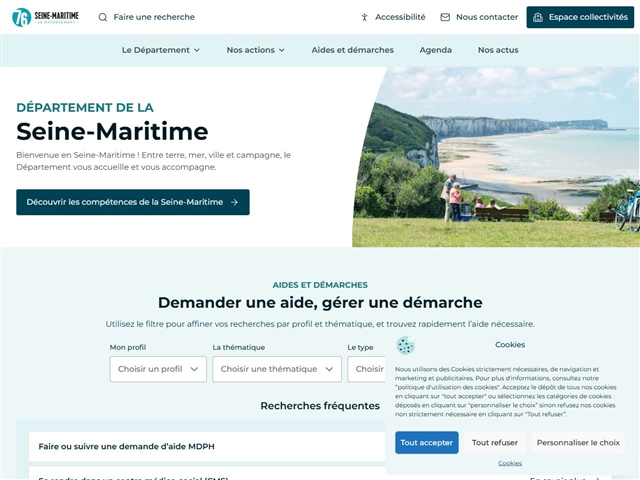Open the Le type dropdown
The height and width of the screenshot is (480, 640).
[367, 369]
